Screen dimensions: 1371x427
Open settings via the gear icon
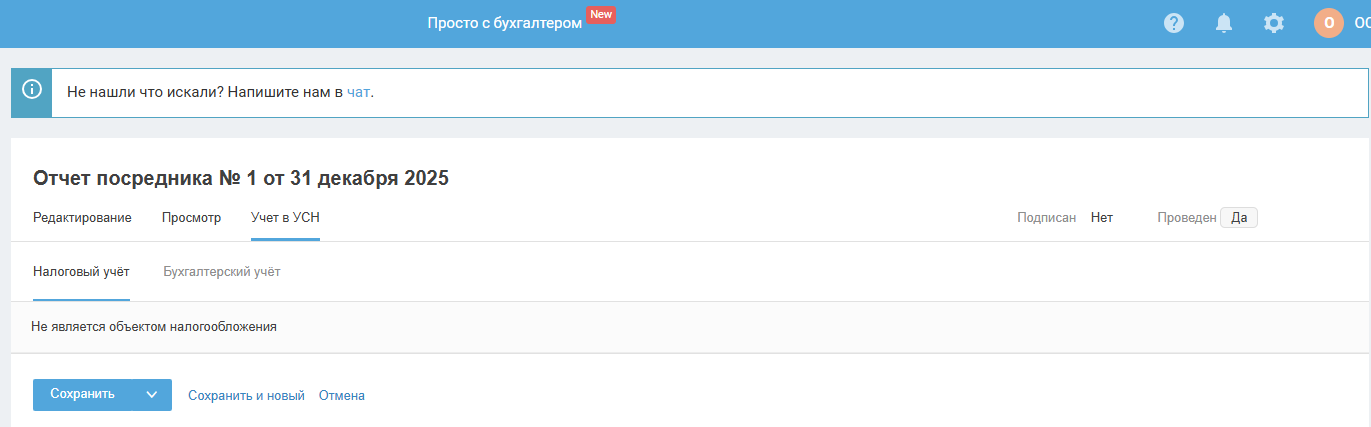coord(1274,23)
